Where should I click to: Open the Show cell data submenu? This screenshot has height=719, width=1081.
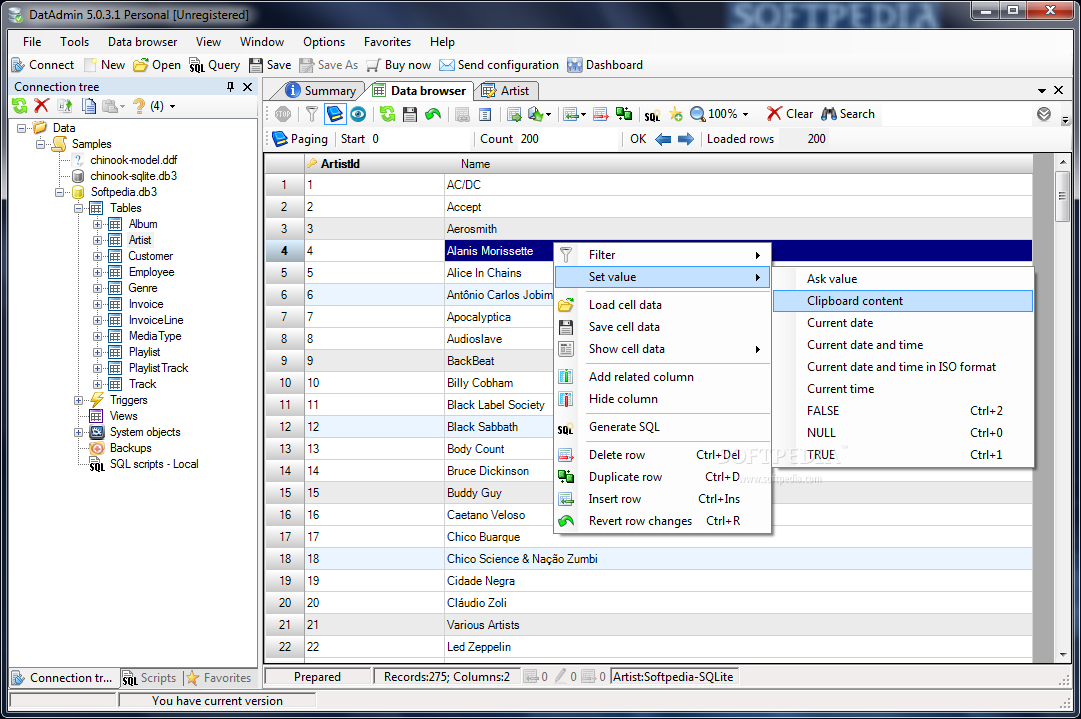pos(662,350)
